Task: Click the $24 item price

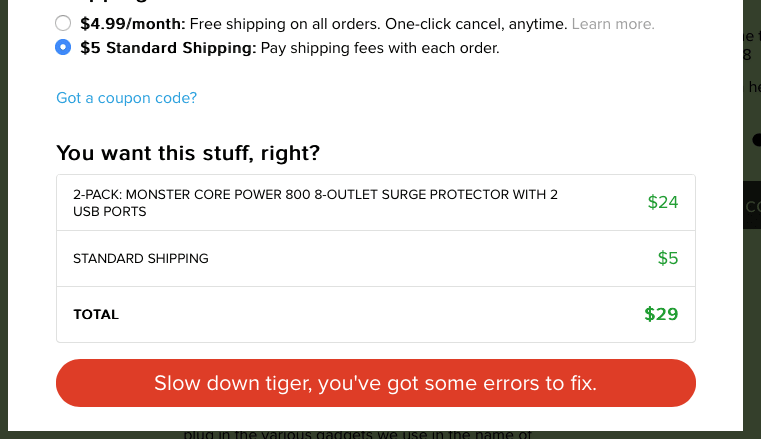Action: 662,202
